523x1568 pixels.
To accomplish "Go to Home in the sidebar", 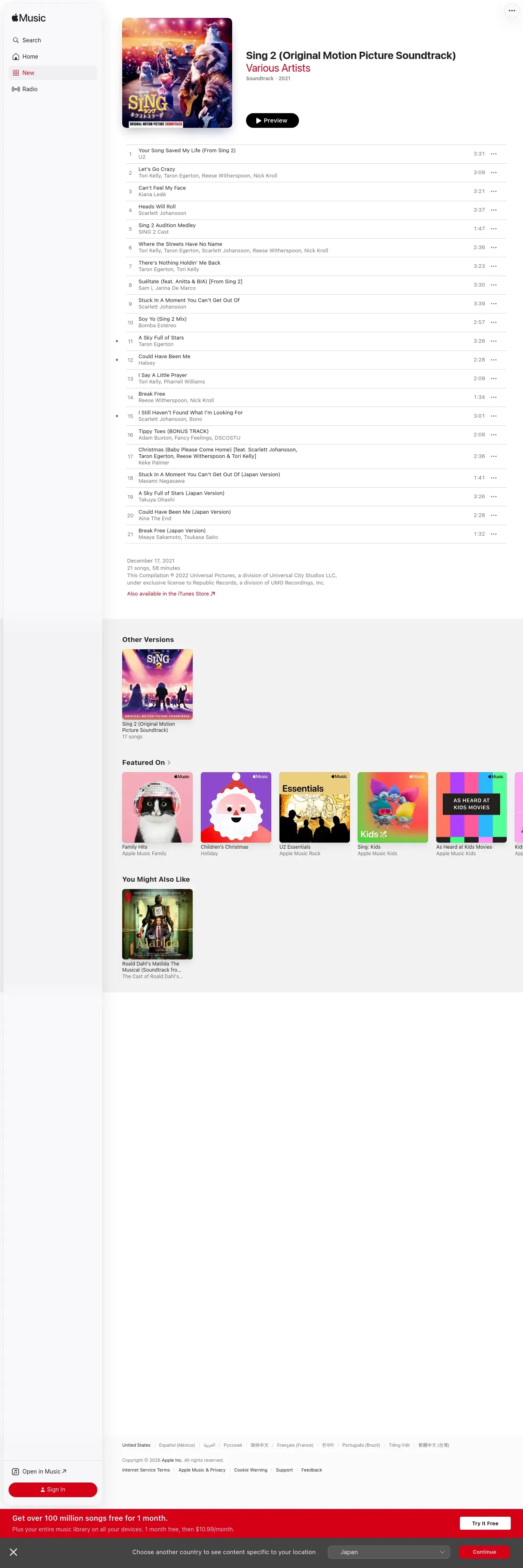I will click(x=53, y=57).
